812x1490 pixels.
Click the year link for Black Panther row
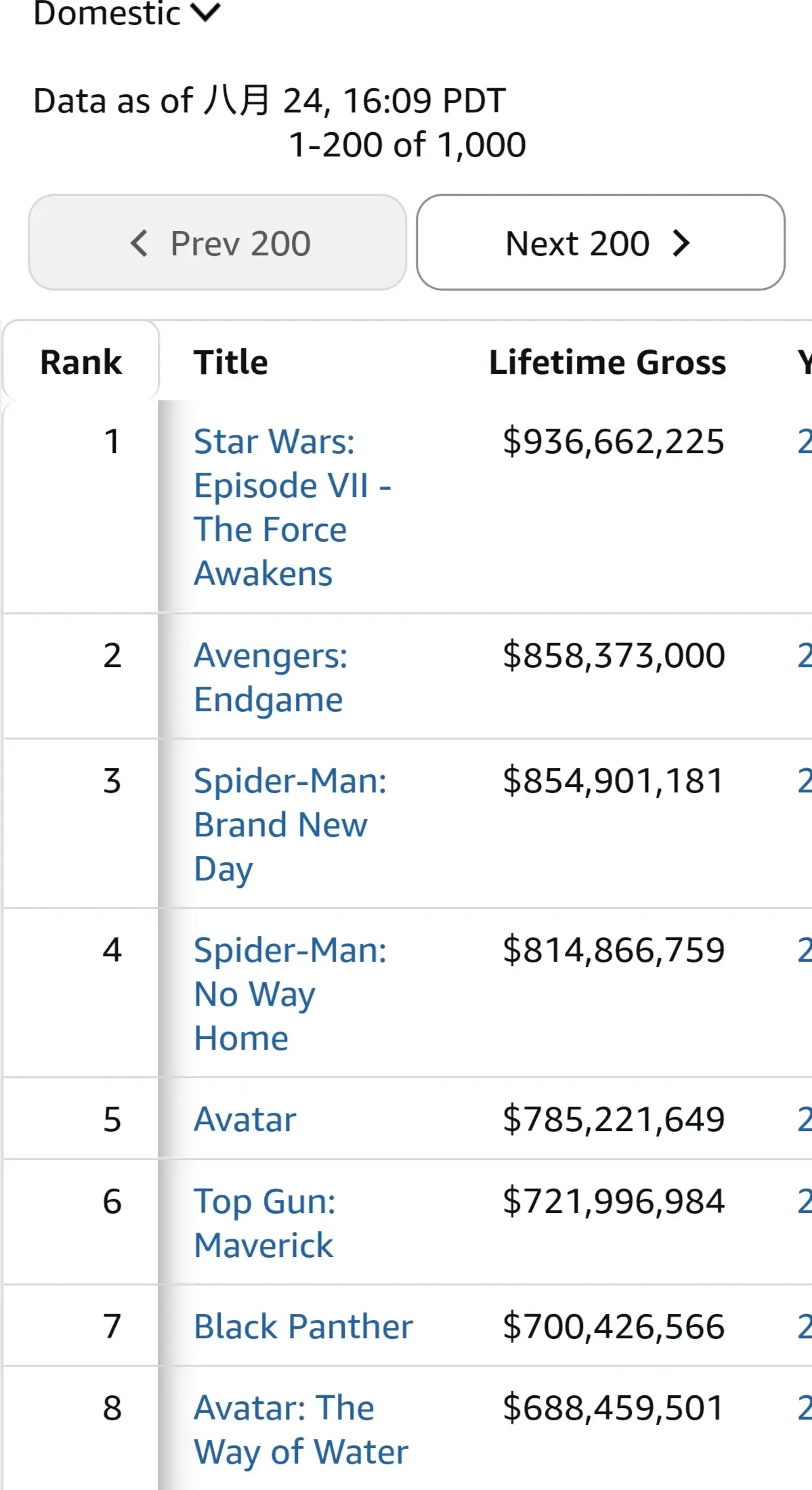805,1326
